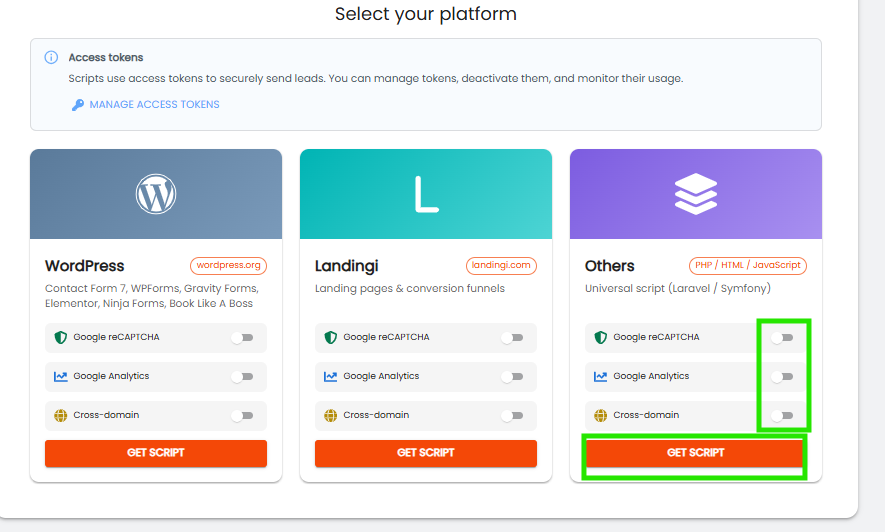This screenshot has height=532, width=885.
Task: Get the script for WordPress
Action: click(156, 453)
